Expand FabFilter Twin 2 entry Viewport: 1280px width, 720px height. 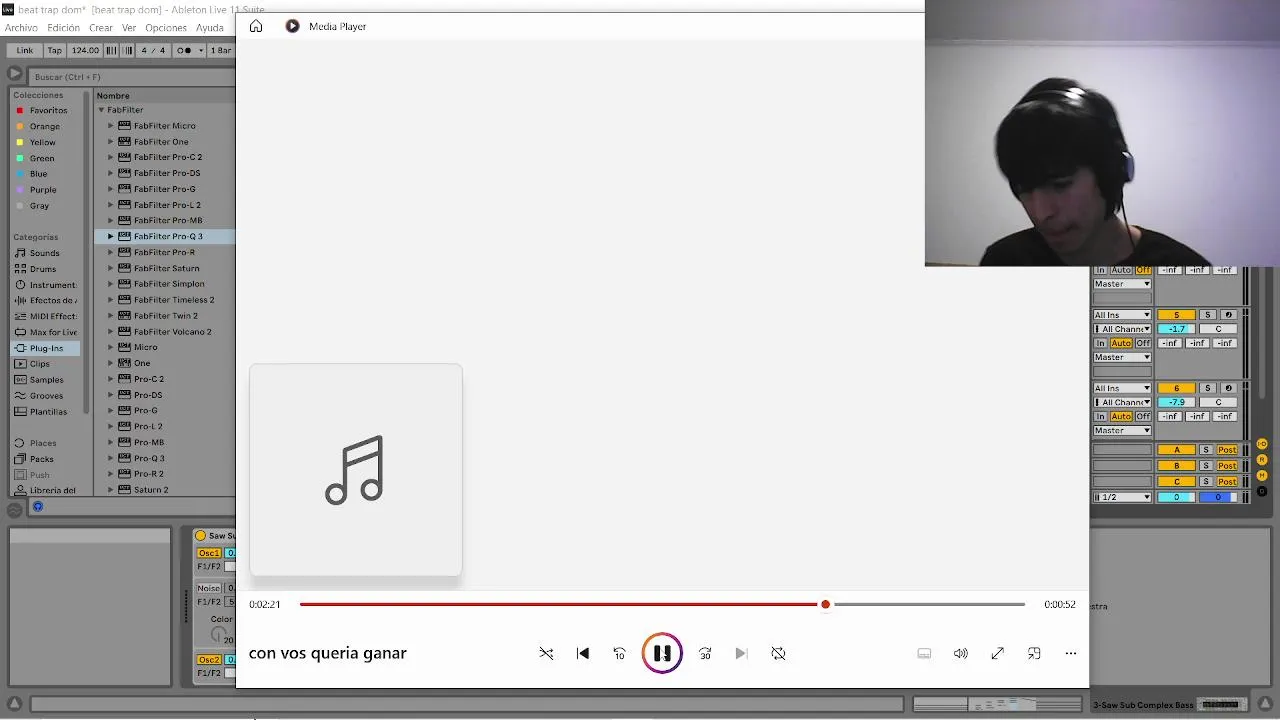(111, 316)
